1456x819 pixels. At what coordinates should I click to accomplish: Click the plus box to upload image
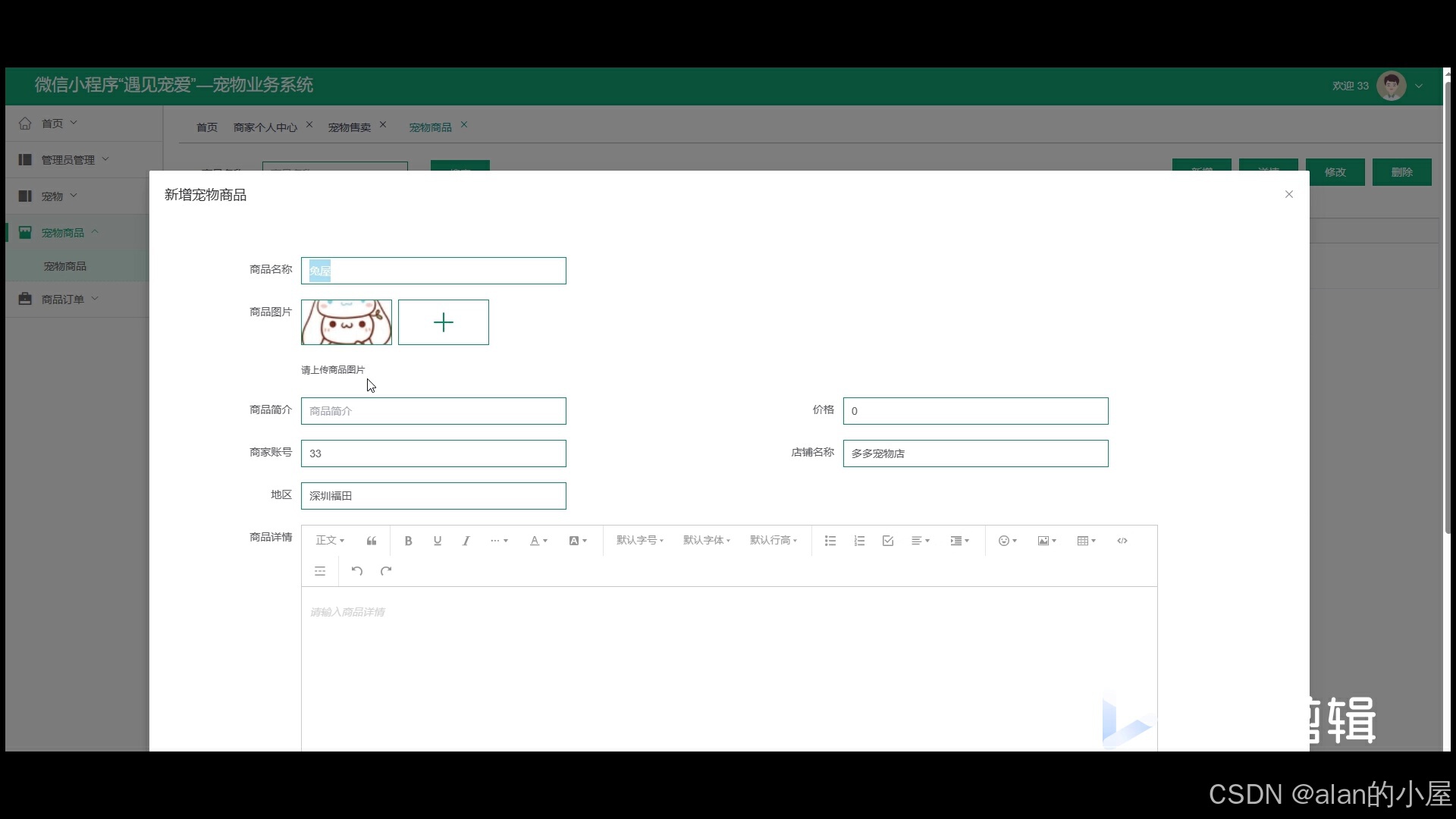tap(444, 322)
